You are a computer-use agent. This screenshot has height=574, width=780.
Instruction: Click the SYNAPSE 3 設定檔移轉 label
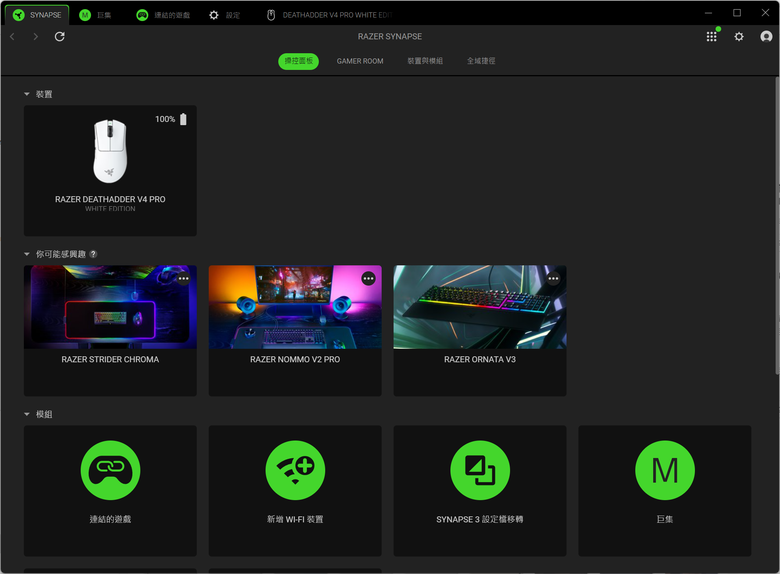tap(480, 519)
